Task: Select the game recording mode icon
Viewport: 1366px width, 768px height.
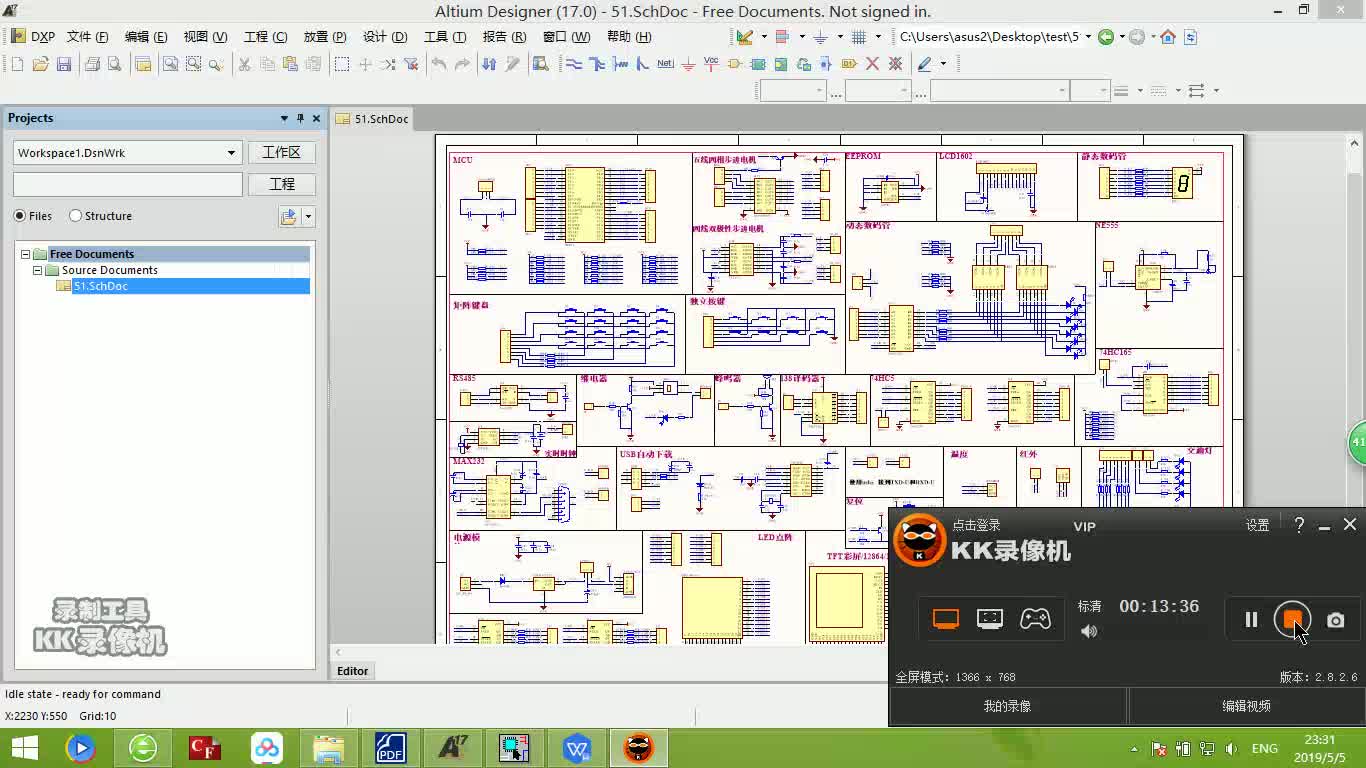Action: point(1035,619)
